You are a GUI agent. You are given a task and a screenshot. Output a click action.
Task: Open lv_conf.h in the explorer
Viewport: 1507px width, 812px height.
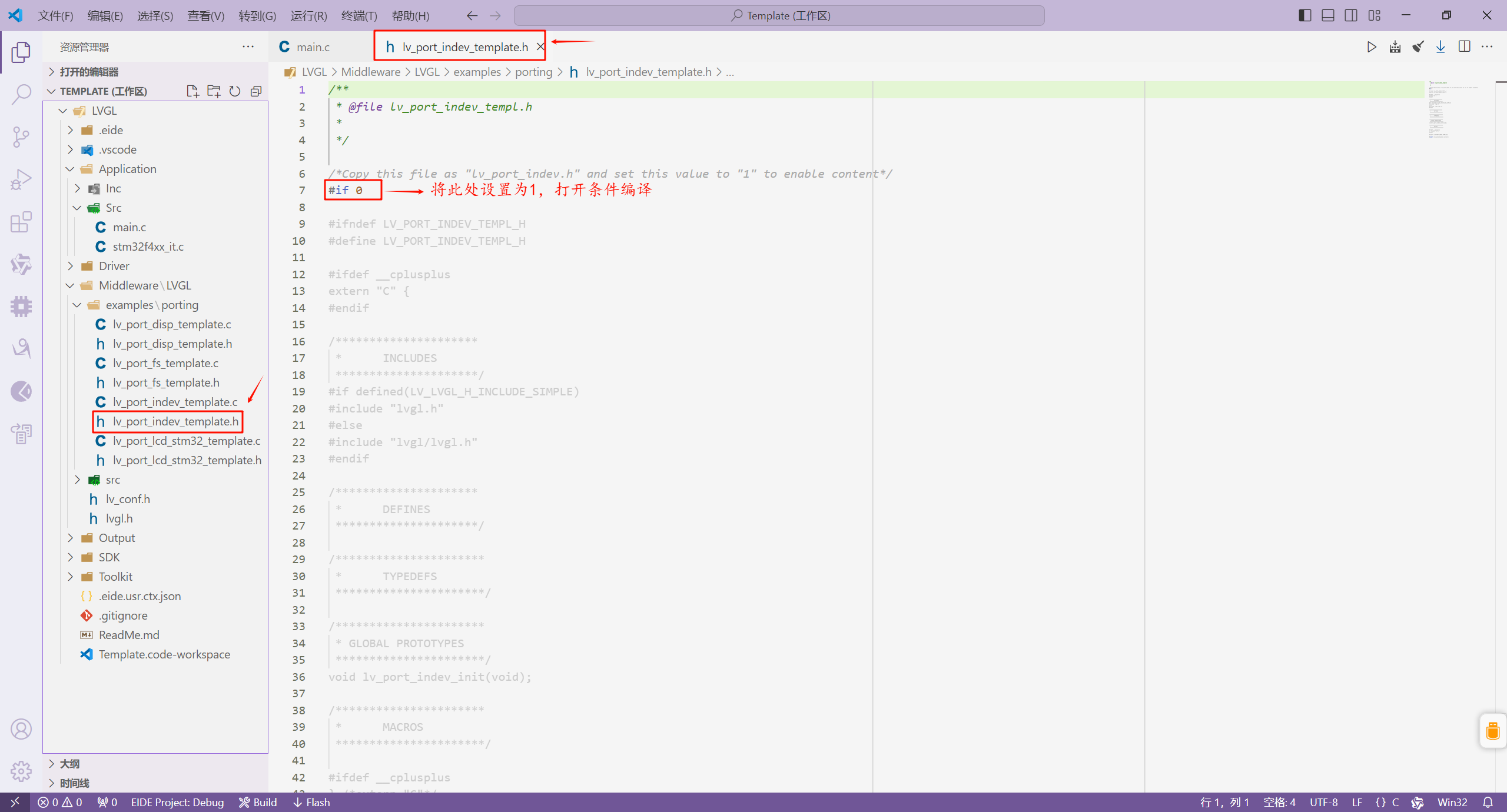(x=128, y=499)
